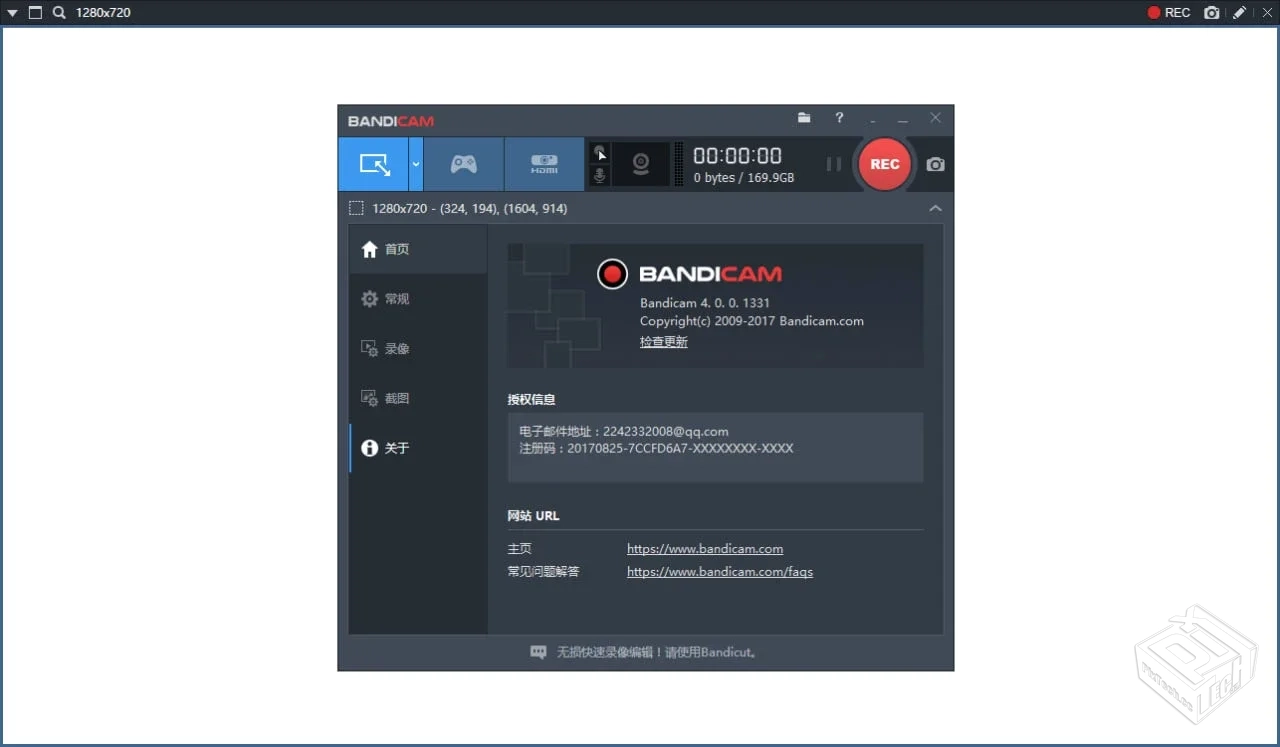Take a screenshot with the camera icon
The height and width of the screenshot is (747, 1280).
pos(932,164)
